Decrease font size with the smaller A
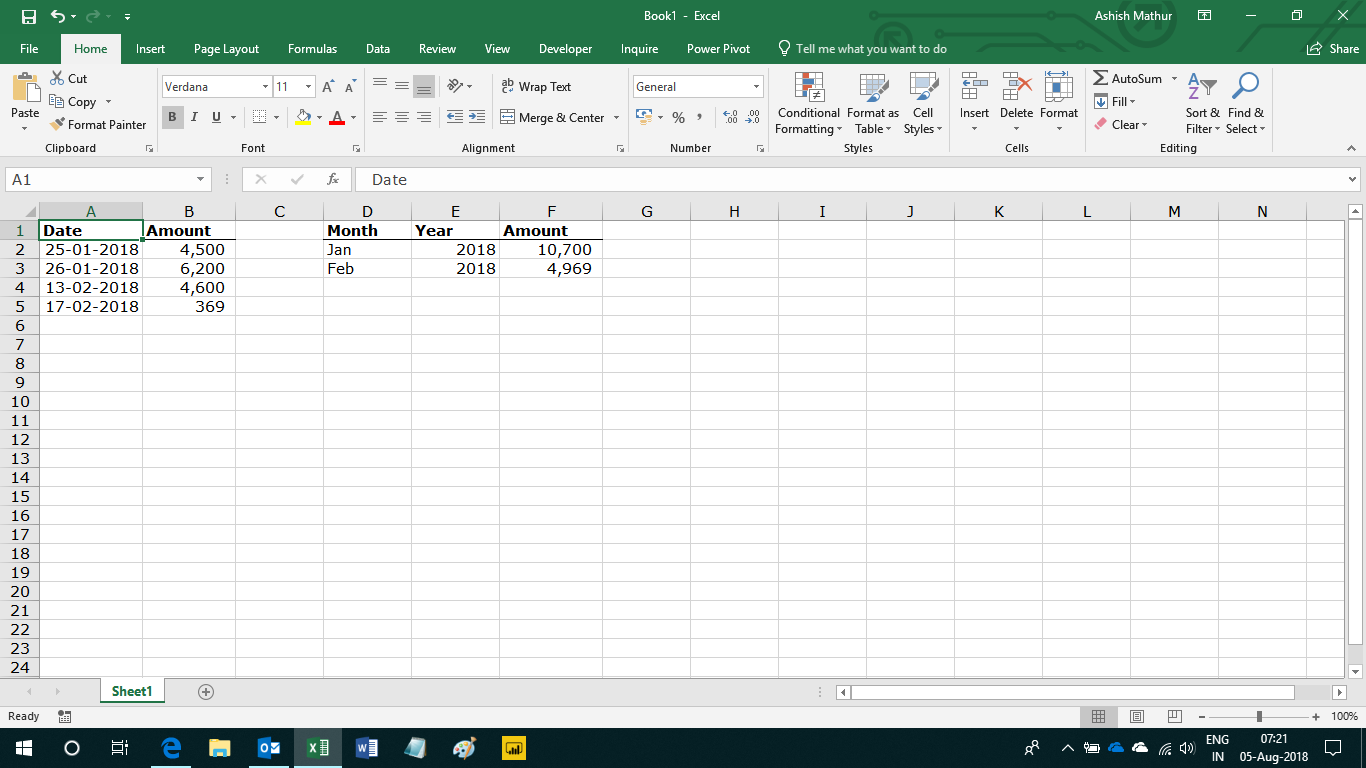 tap(349, 87)
